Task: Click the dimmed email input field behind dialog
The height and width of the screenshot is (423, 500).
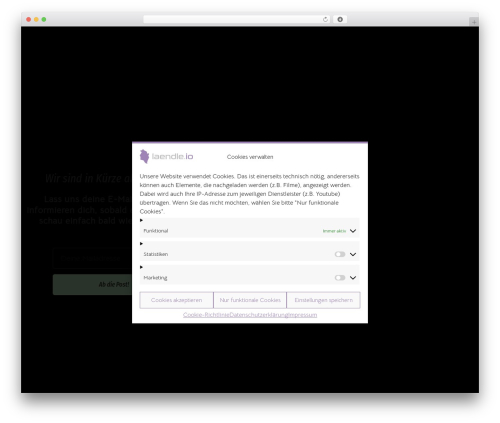Action: (92, 258)
